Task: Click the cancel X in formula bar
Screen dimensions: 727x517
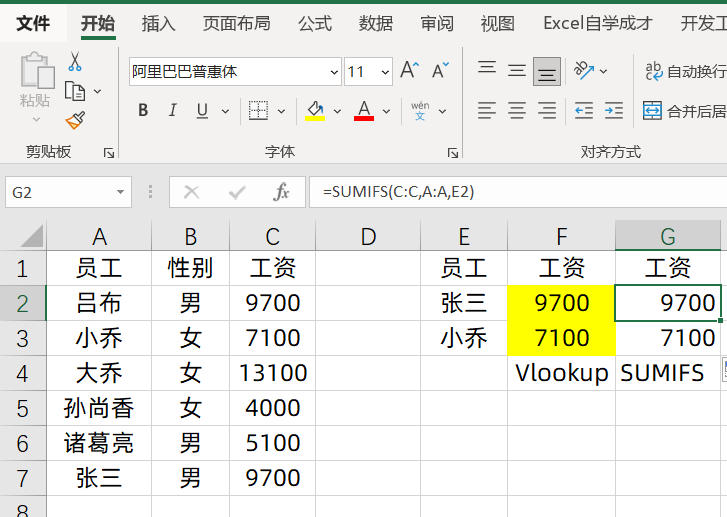Action: point(191,192)
